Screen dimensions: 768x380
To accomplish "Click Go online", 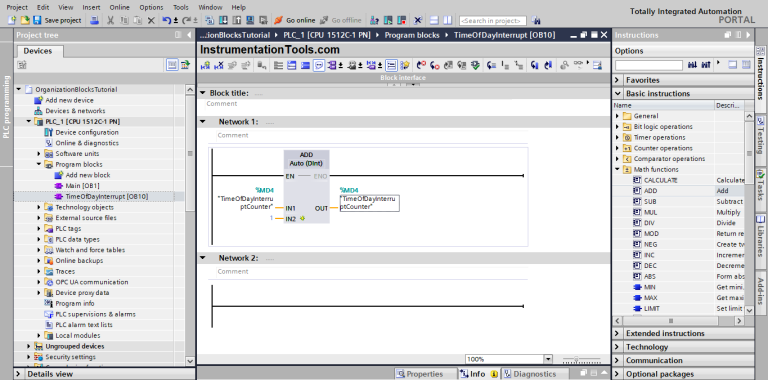I will [294, 21].
